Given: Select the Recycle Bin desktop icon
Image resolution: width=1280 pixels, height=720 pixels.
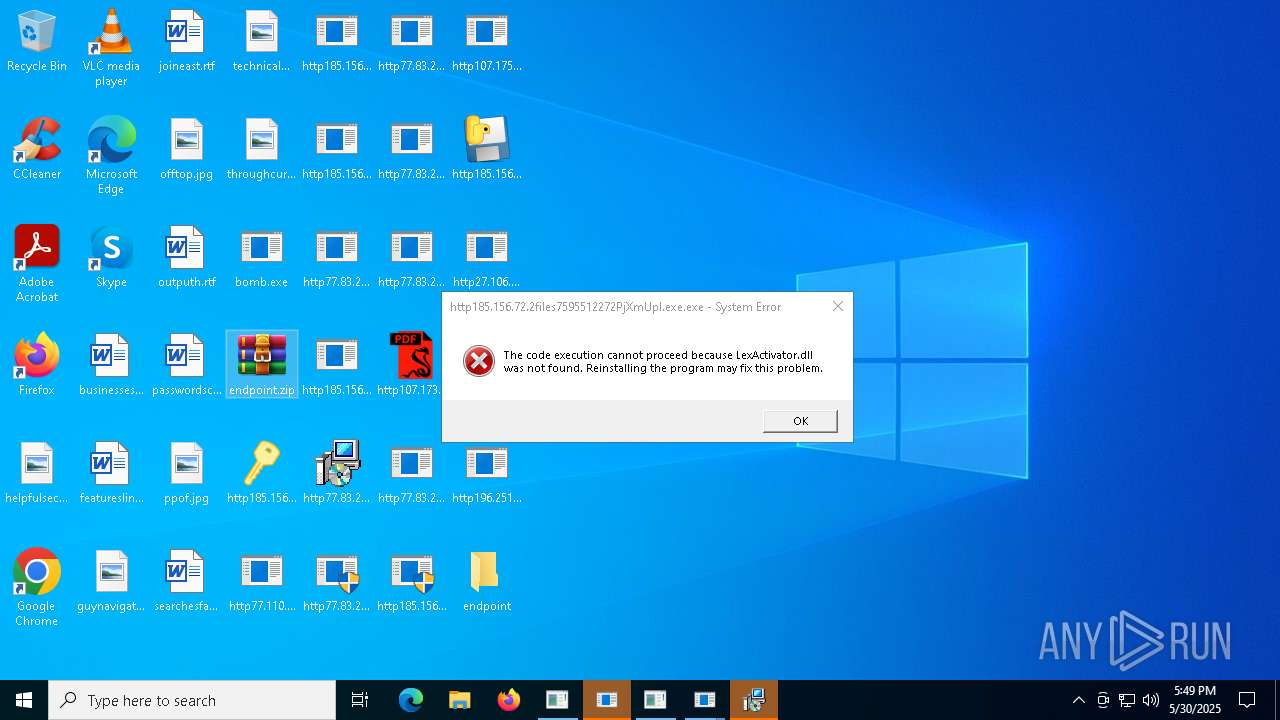Looking at the screenshot, I should 37,42.
